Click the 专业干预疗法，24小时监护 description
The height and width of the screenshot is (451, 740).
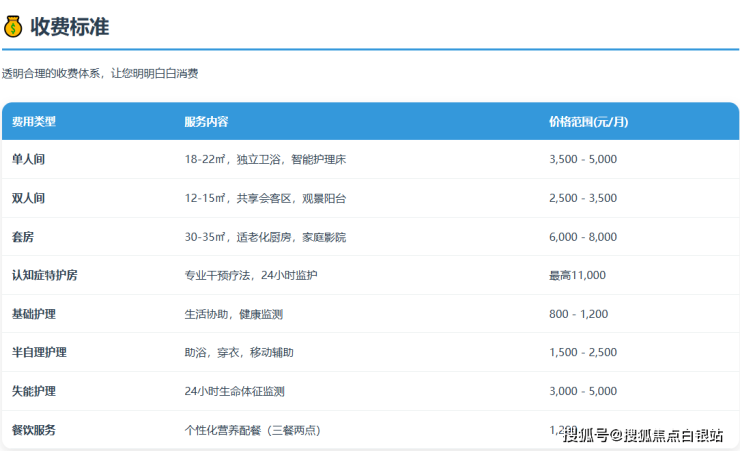(x=251, y=276)
